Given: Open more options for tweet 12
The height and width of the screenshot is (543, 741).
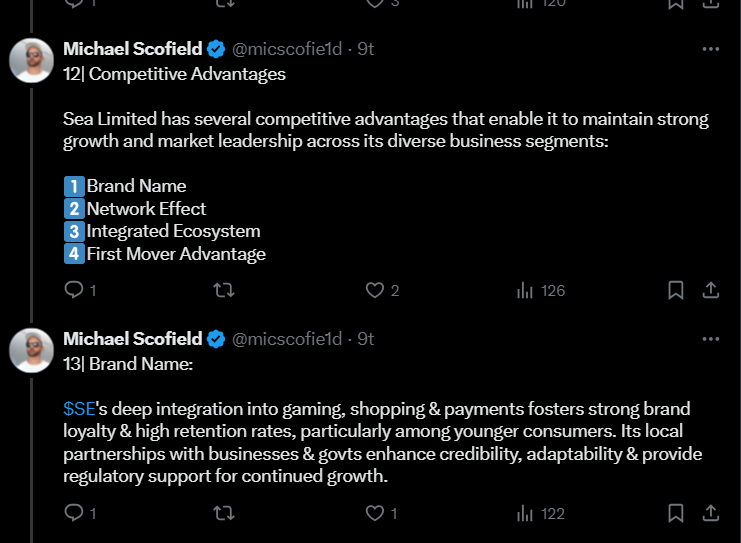Looking at the screenshot, I should coord(710,49).
